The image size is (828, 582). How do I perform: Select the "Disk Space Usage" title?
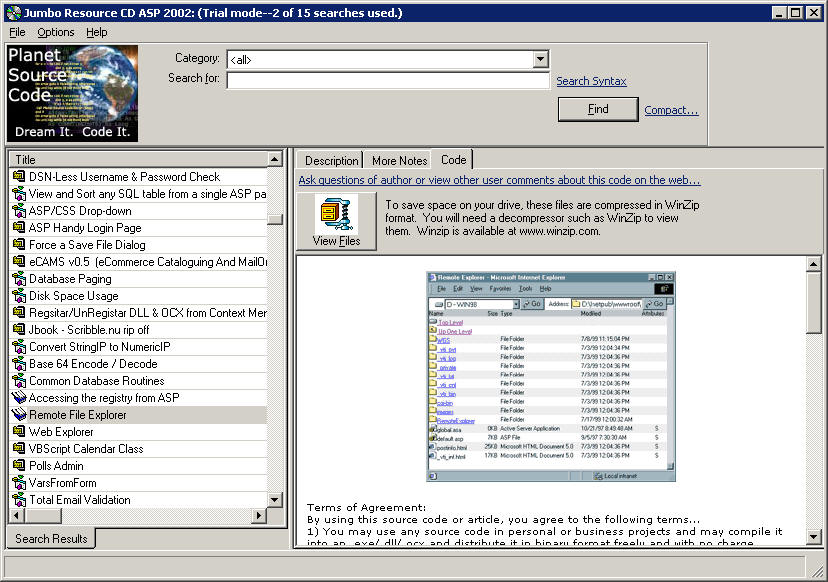73,295
